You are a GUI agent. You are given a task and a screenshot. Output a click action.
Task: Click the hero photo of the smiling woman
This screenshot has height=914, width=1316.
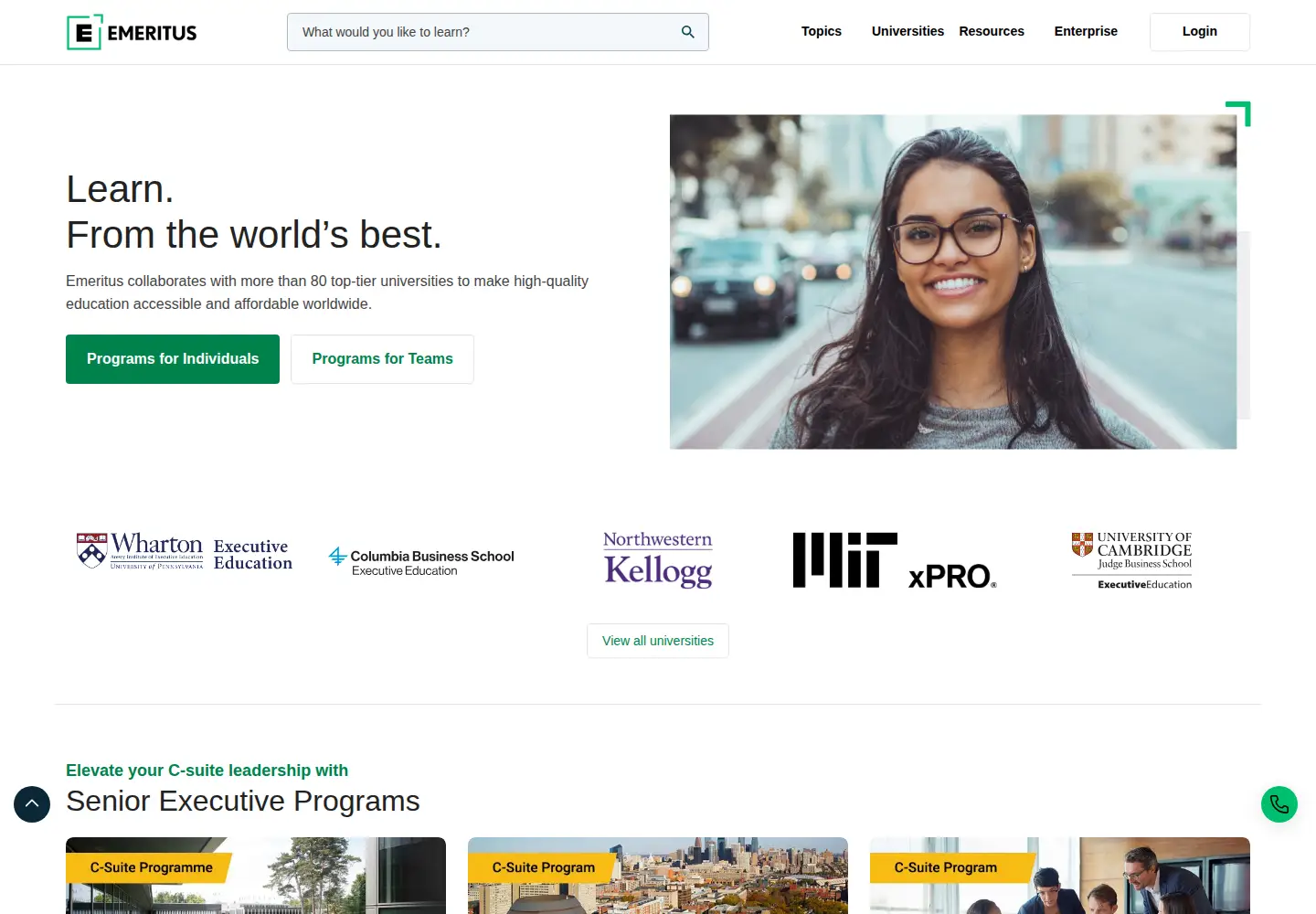pos(953,282)
